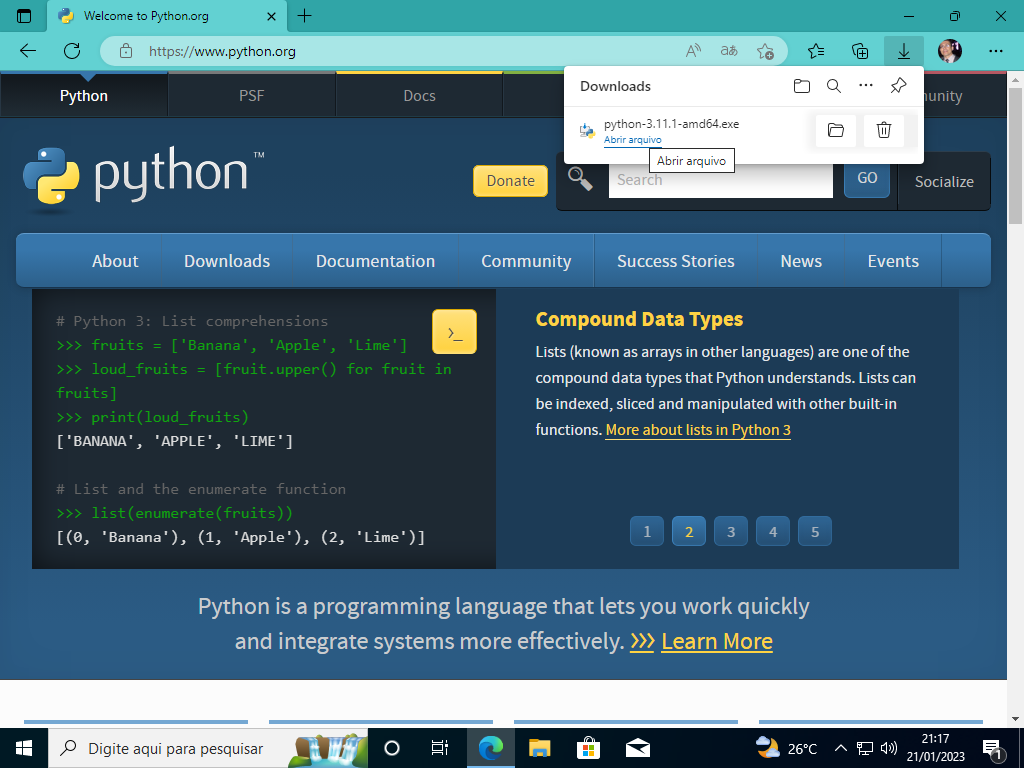Open File Explorer from the taskbar
Viewport: 1024px width, 768px height.
(x=539, y=747)
